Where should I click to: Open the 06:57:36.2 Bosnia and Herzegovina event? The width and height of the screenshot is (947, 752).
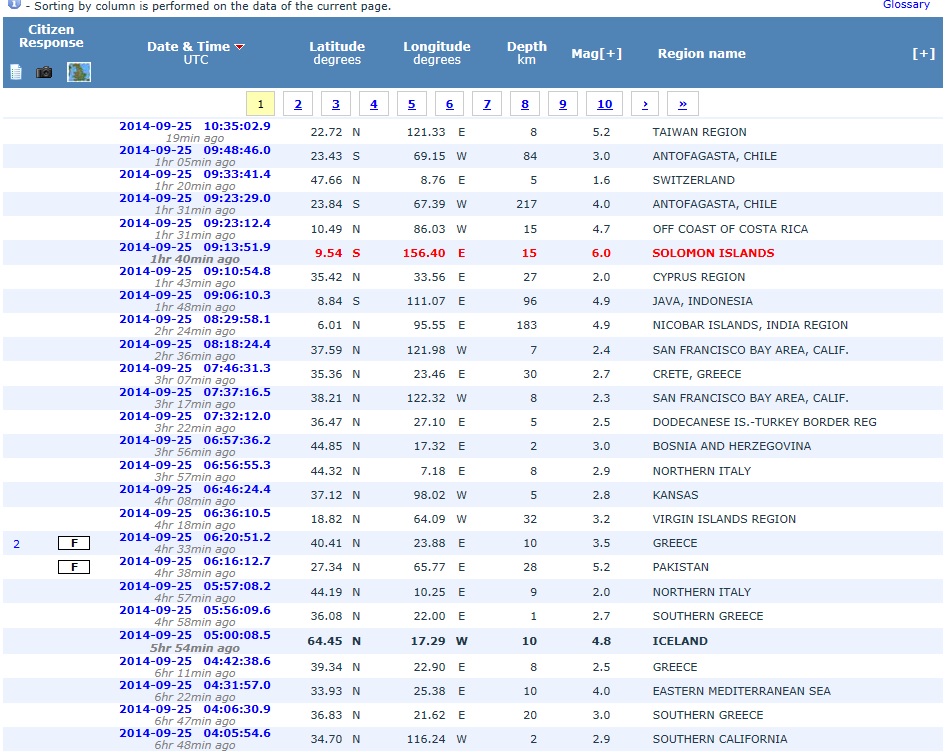[194, 440]
